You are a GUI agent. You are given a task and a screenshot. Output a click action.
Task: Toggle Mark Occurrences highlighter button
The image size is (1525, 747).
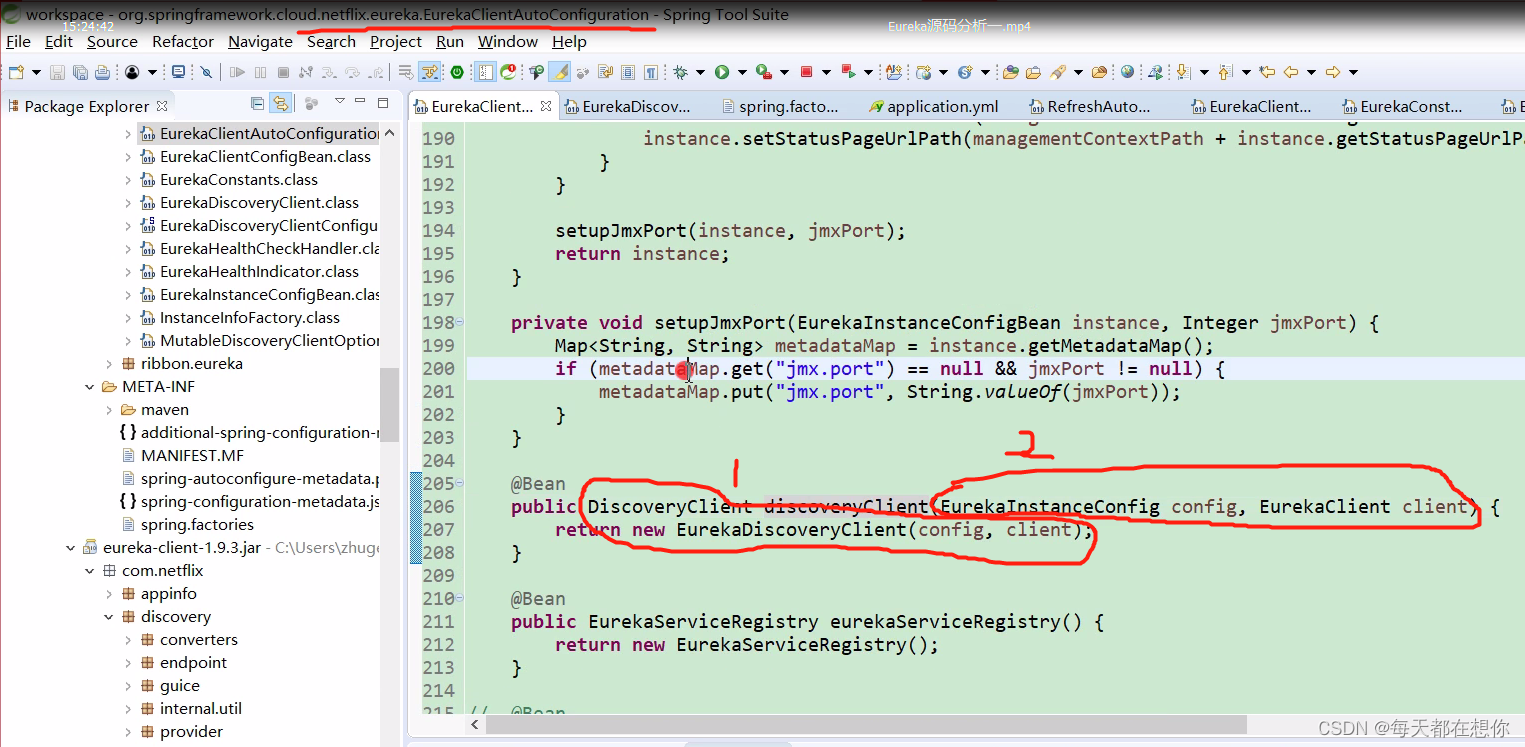[x=561, y=72]
